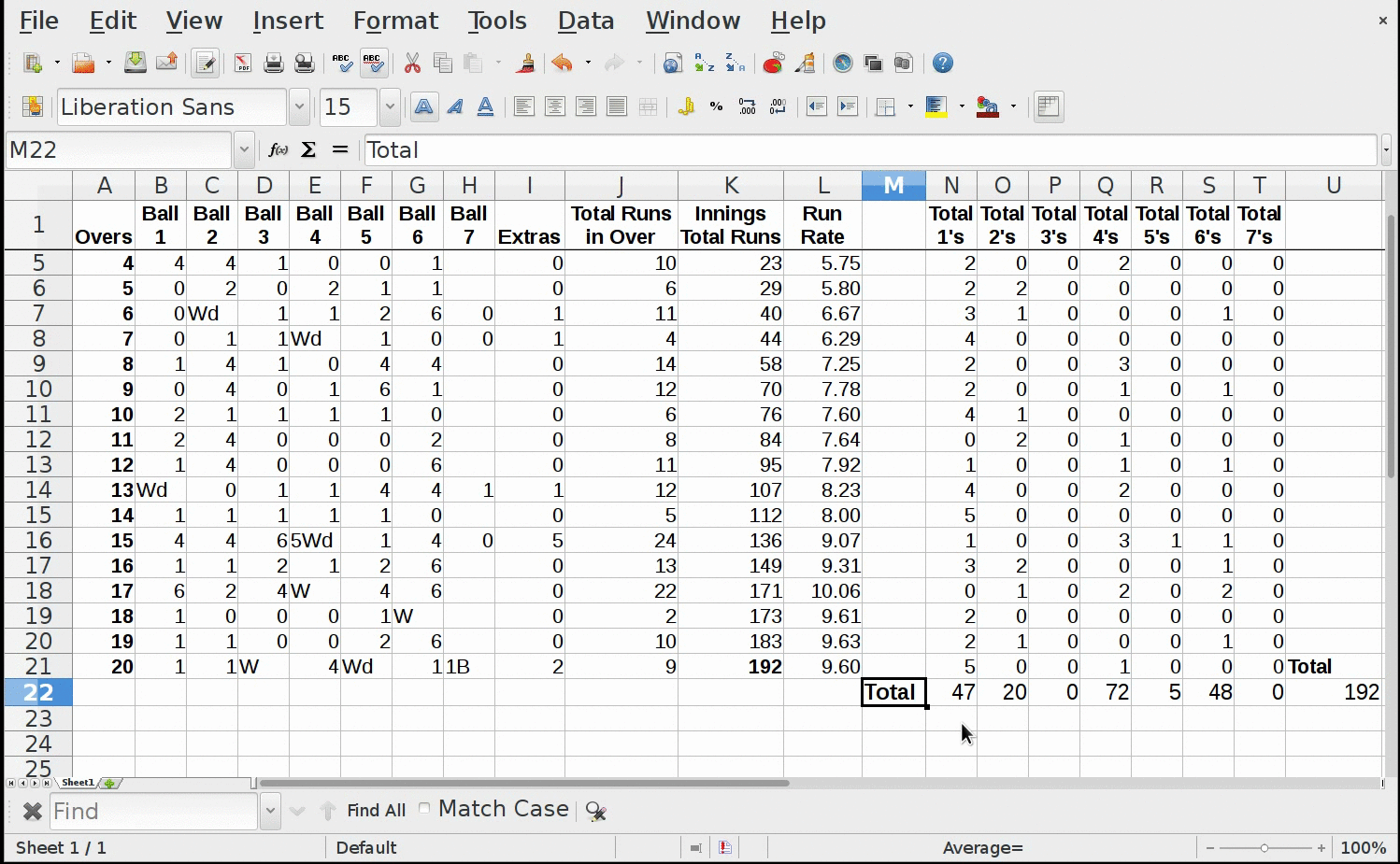The height and width of the screenshot is (864, 1400).
Task: Apply percent number format
Action: [716, 107]
